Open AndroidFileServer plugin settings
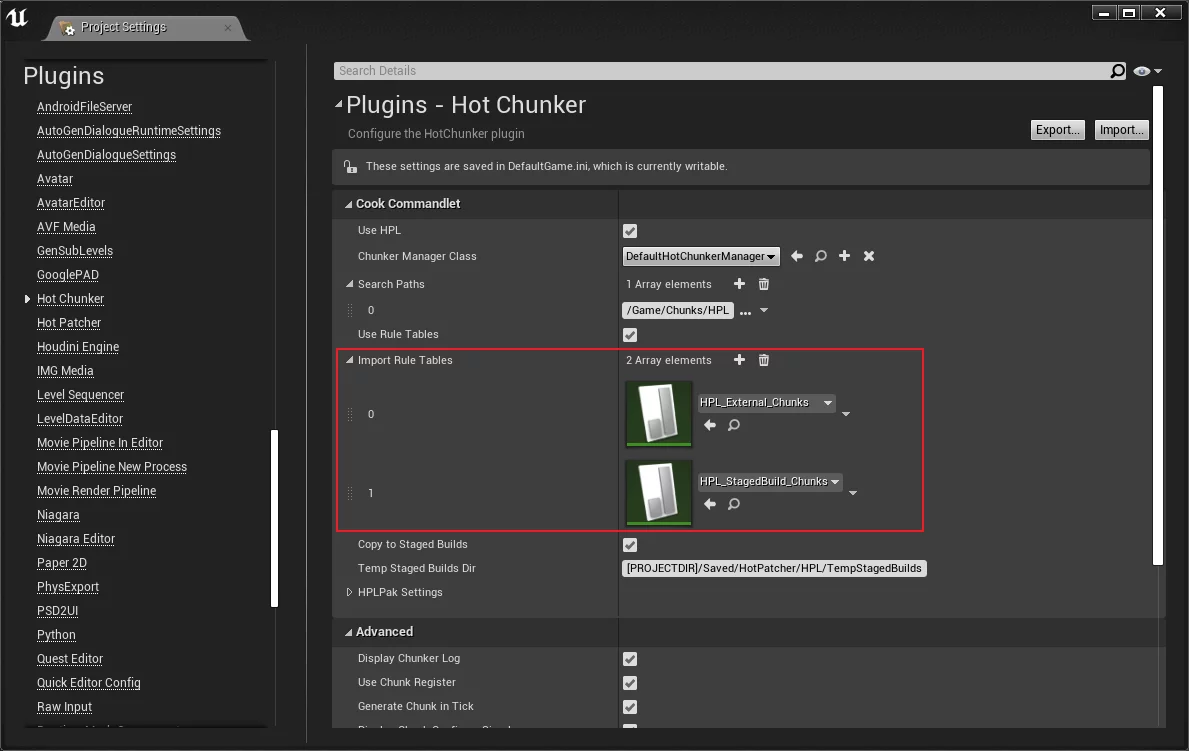 84,107
